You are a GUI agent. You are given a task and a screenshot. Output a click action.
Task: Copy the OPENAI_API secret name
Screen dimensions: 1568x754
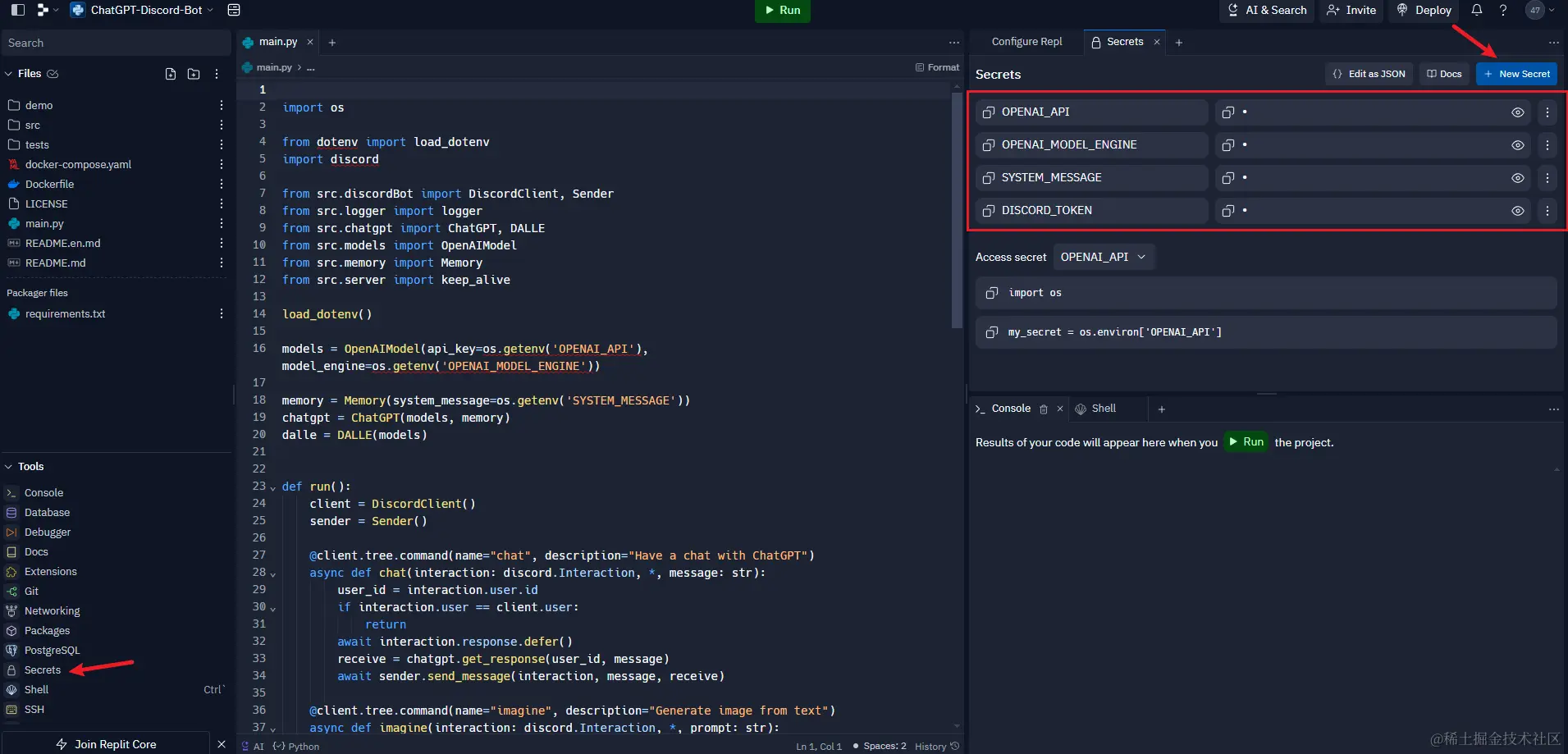coord(989,112)
